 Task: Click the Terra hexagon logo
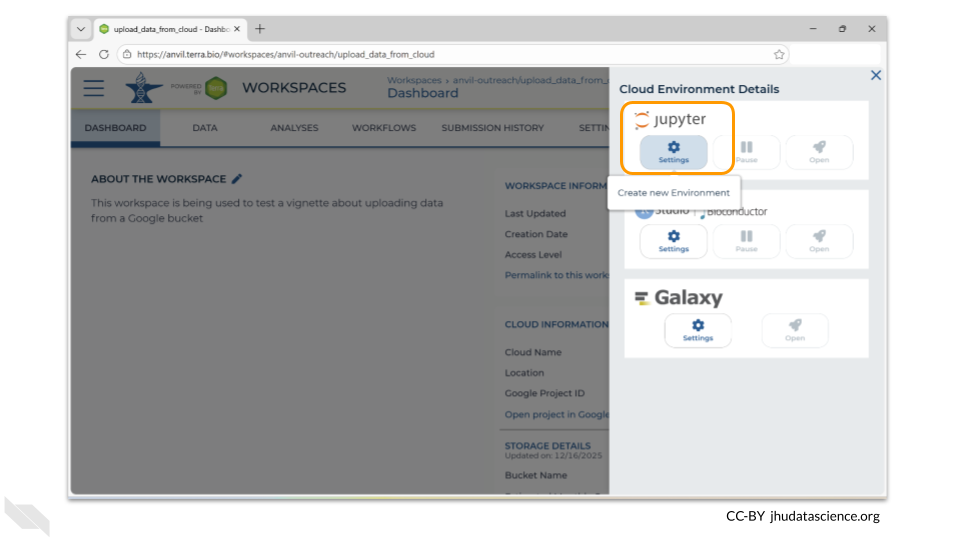click(x=216, y=88)
